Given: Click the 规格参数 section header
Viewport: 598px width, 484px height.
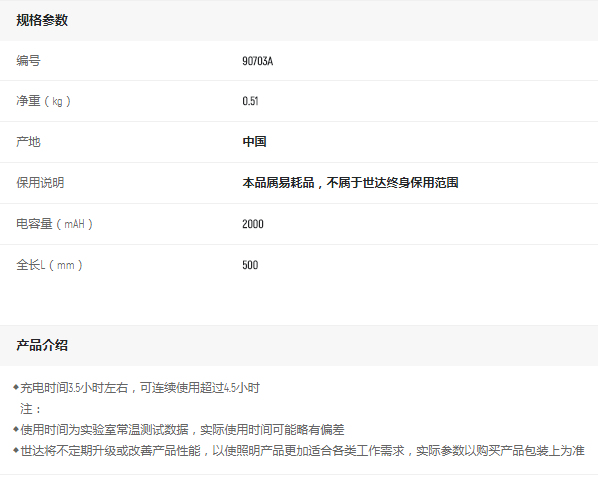Looking at the screenshot, I should (x=42, y=20).
